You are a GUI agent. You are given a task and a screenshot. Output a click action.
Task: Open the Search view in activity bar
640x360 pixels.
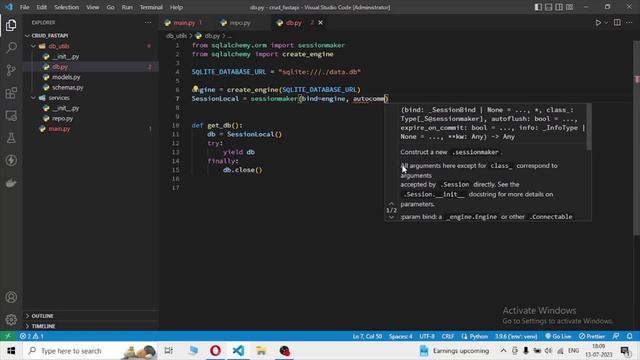pos(11,47)
